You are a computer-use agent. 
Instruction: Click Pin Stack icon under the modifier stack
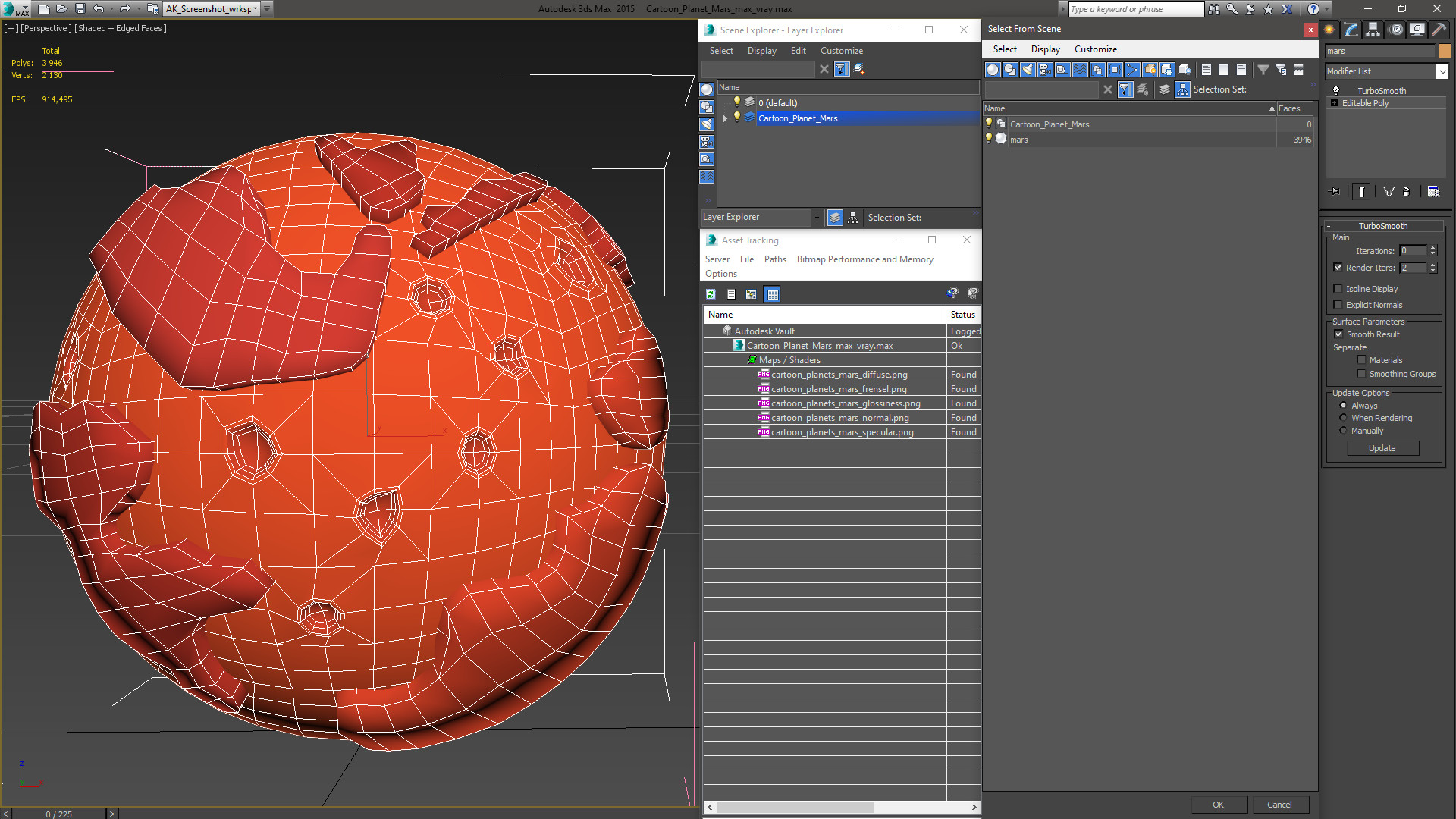1335,192
